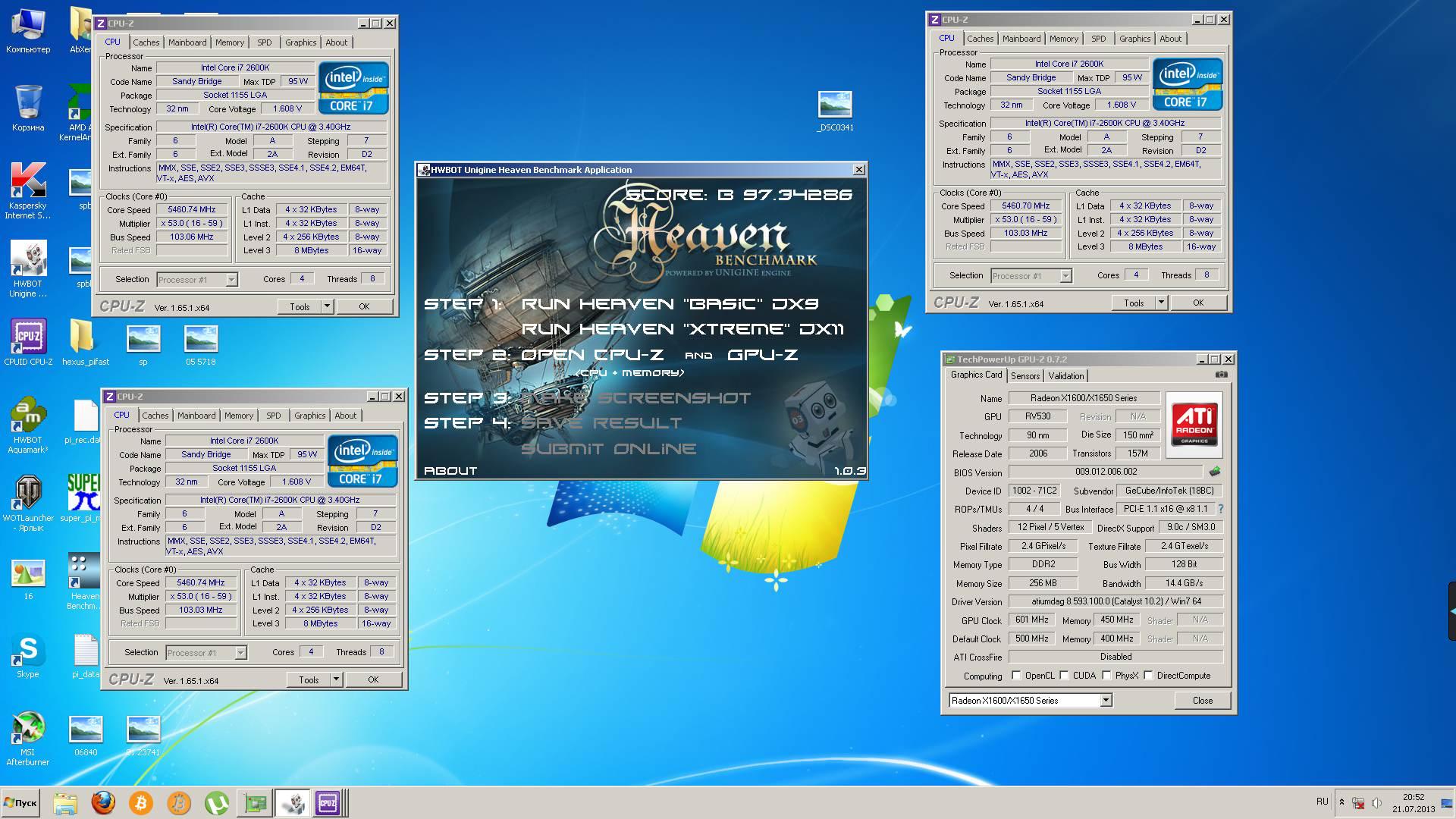Open the Skype desktop icon

pos(28,656)
